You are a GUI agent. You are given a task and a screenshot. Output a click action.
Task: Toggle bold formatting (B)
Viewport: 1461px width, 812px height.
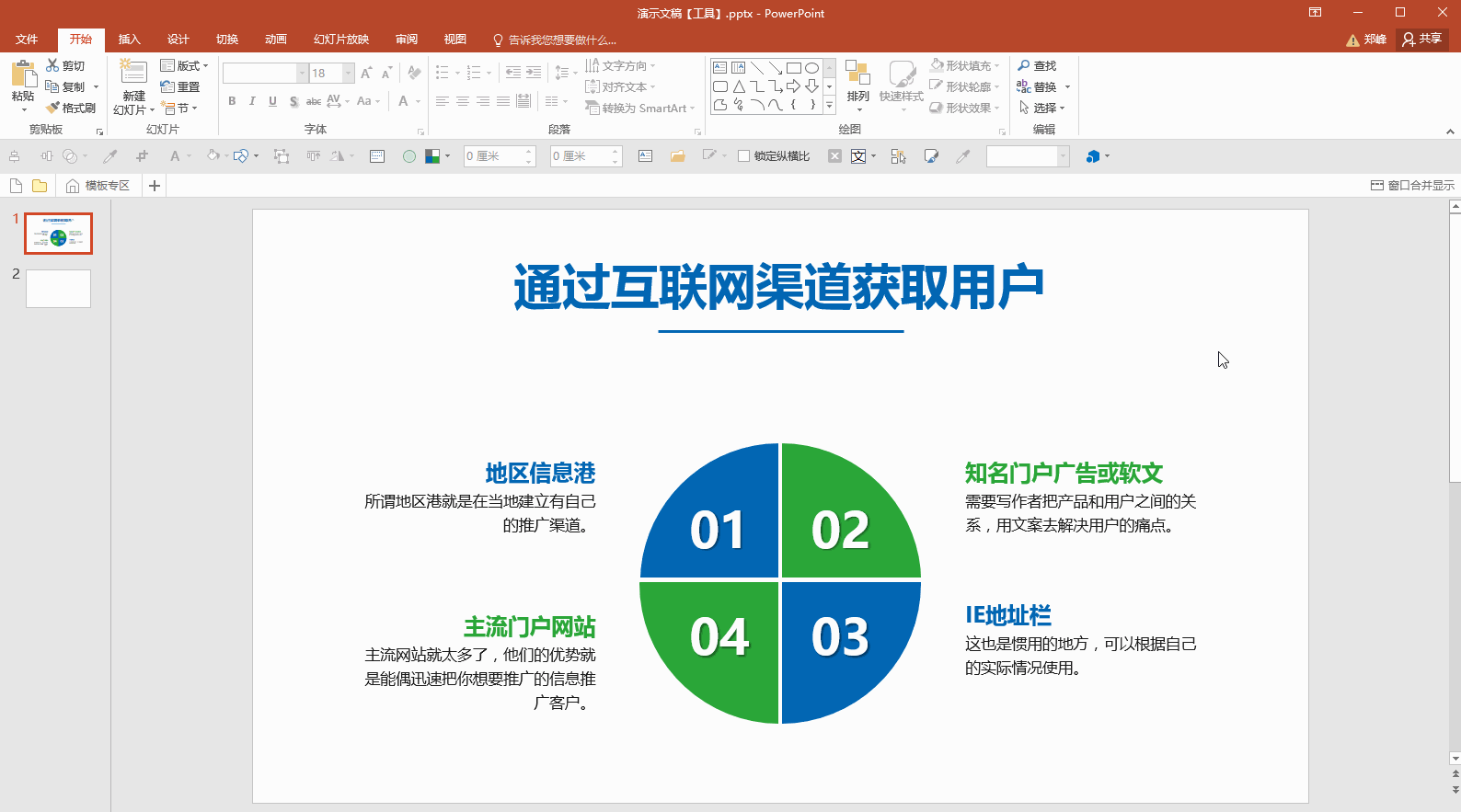tap(232, 101)
